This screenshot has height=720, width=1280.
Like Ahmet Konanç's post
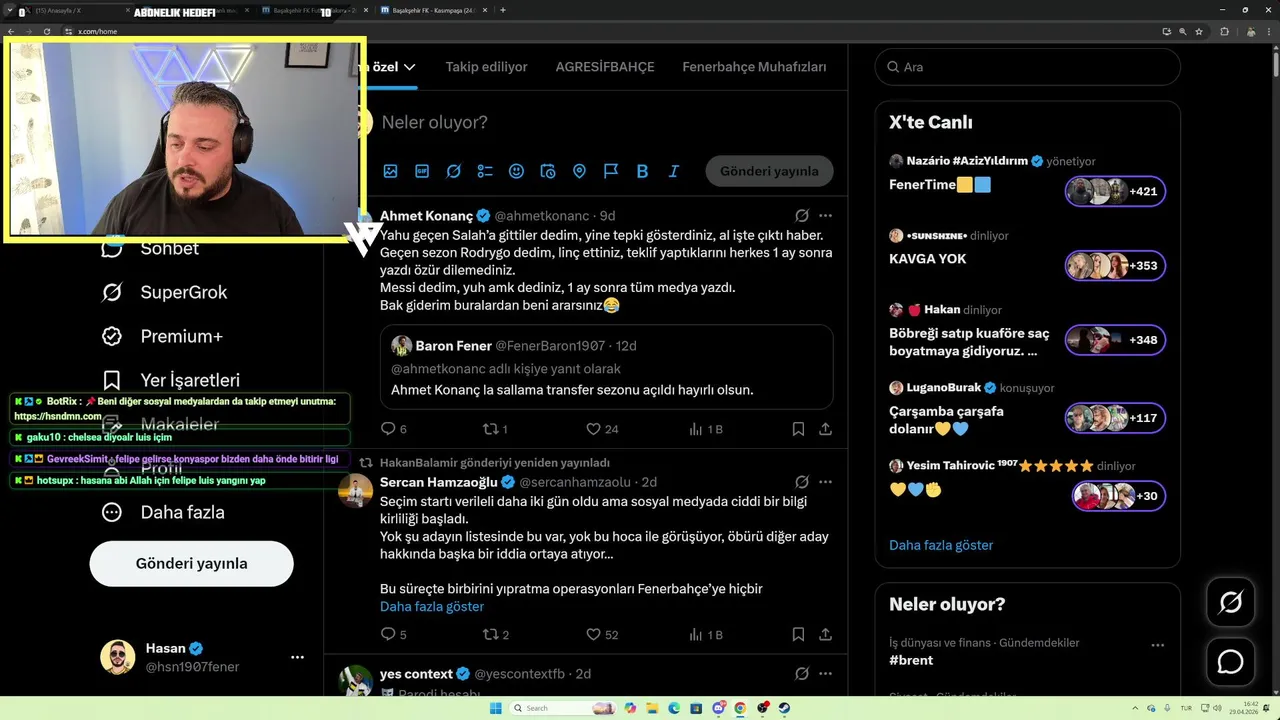(x=593, y=429)
